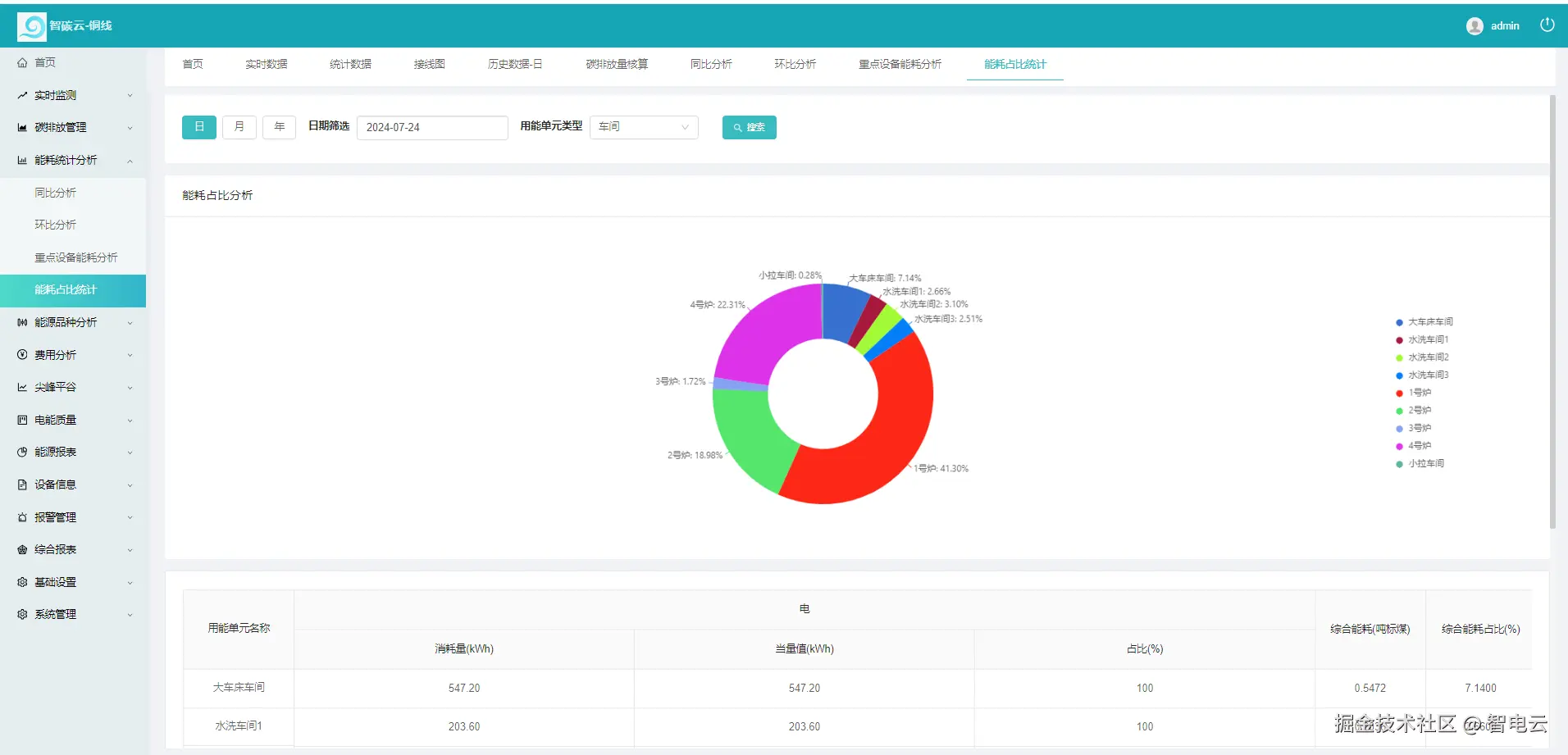1568x755 pixels.
Task: Open the 用能单元类型 车间 dropdown
Action: click(x=644, y=127)
